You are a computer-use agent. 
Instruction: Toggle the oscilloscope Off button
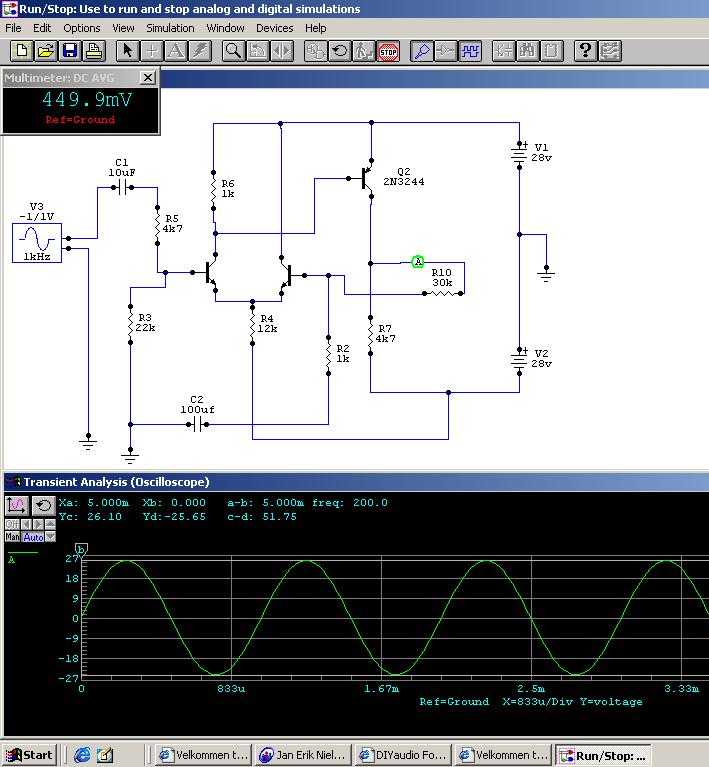pos(12,524)
